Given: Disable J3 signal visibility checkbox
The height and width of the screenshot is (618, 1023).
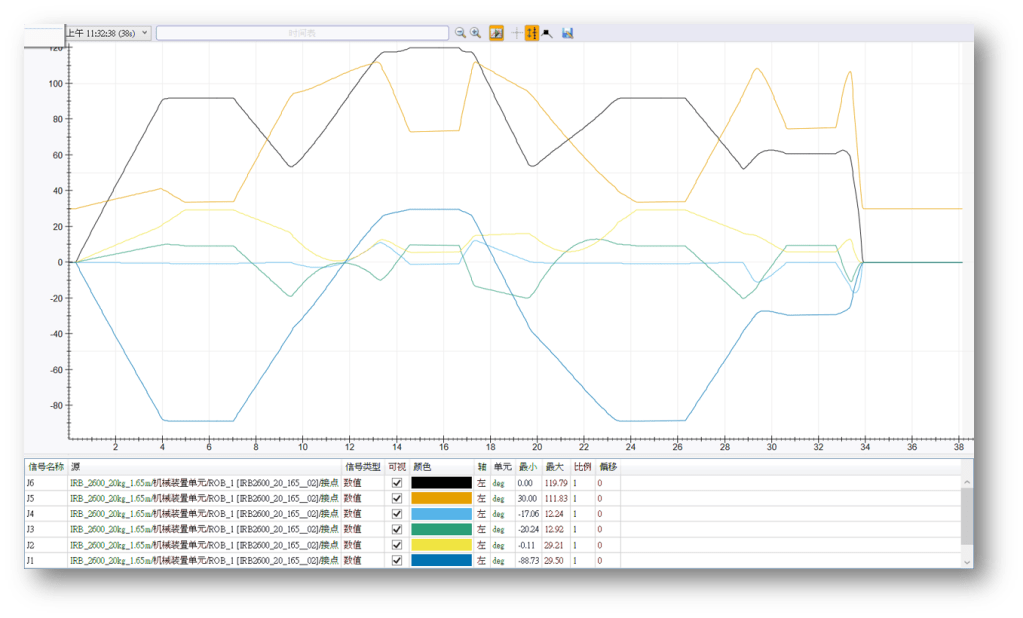Looking at the screenshot, I should click(397, 530).
